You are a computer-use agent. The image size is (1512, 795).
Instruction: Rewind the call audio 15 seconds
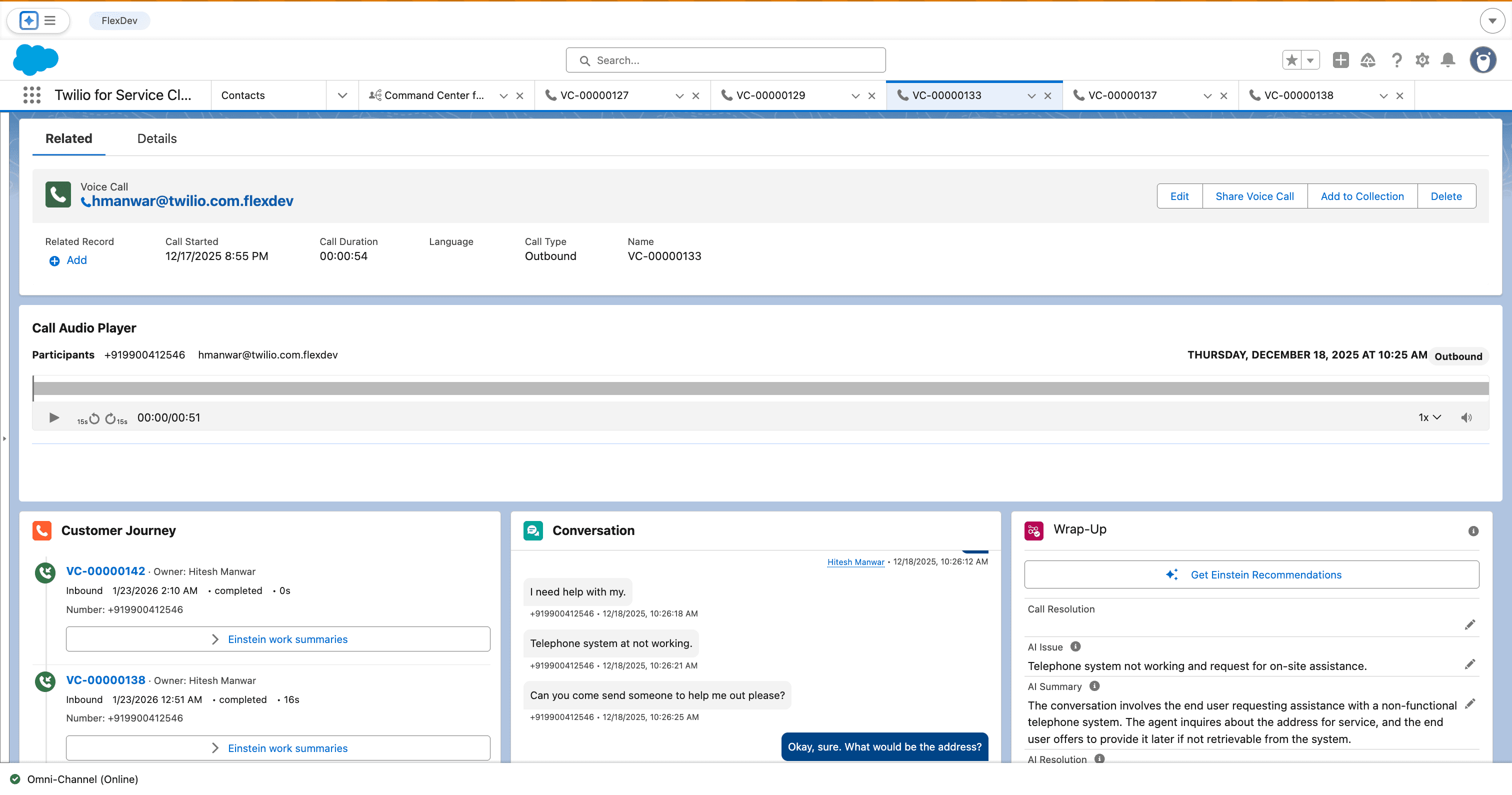click(x=88, y=418)
